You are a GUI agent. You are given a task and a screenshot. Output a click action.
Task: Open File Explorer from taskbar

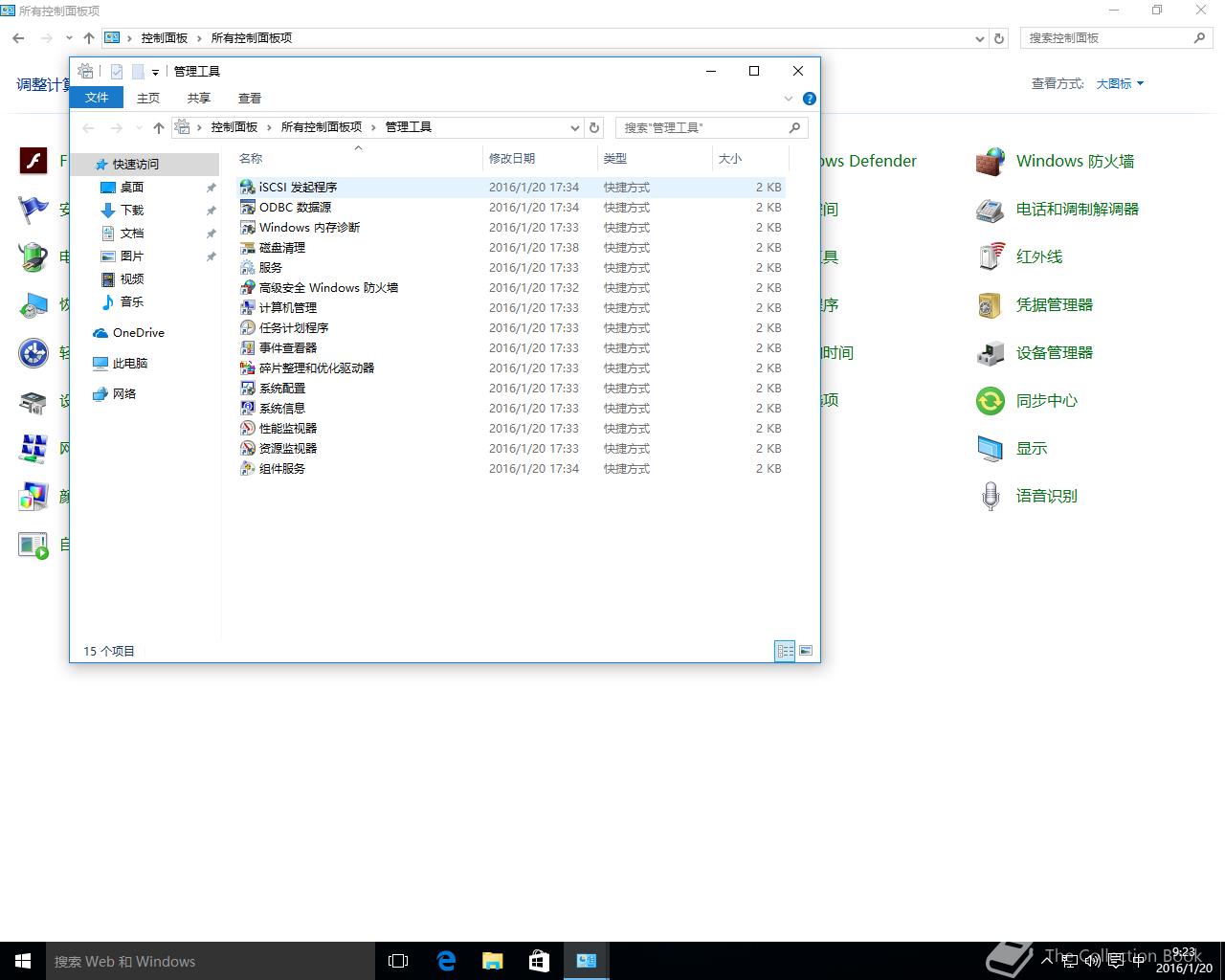coord(493,961)
